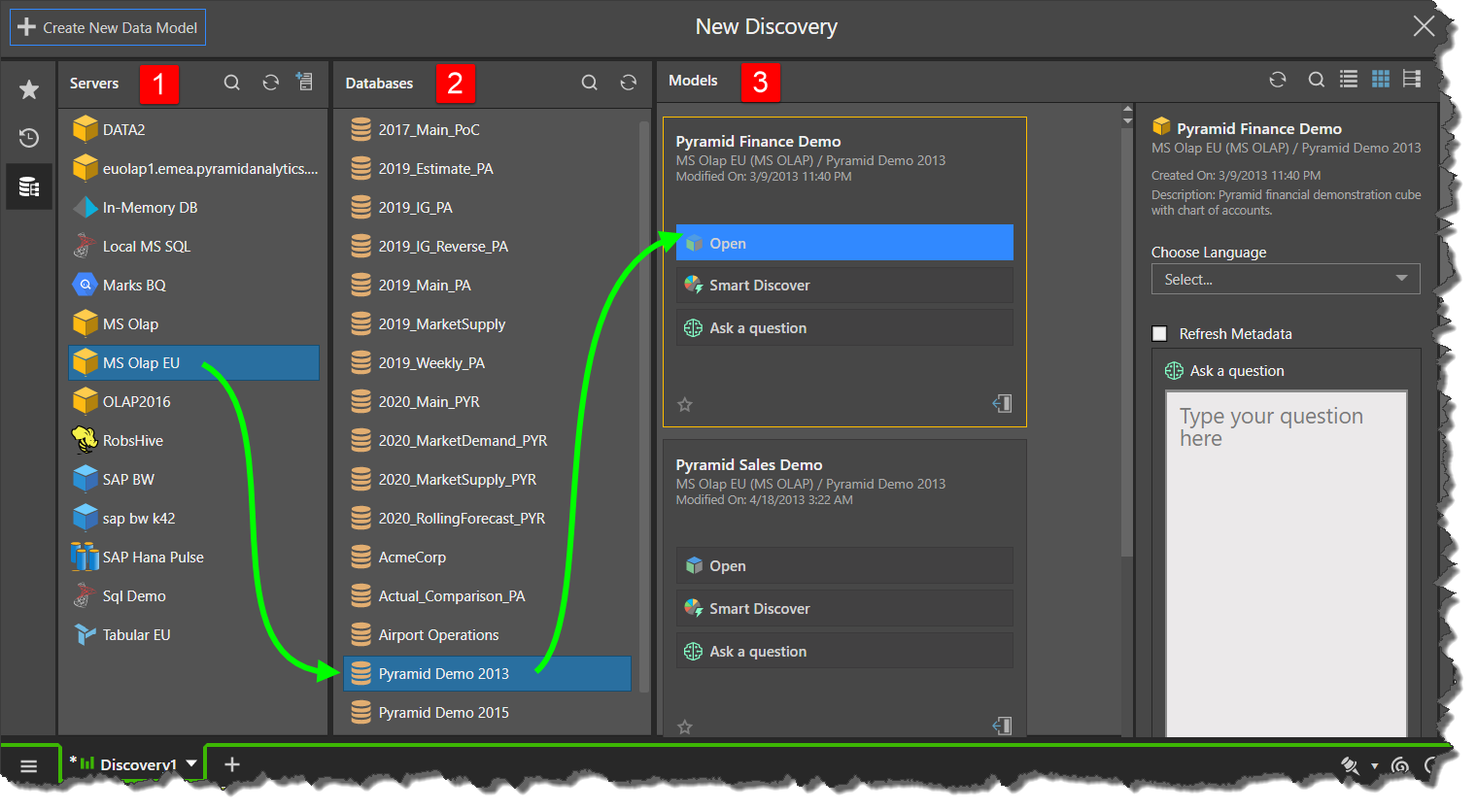The height and width of the screenshot is (812, 1477).
Task: Open the hamburger menu at bottom left
Action: [x=29, y=765]
